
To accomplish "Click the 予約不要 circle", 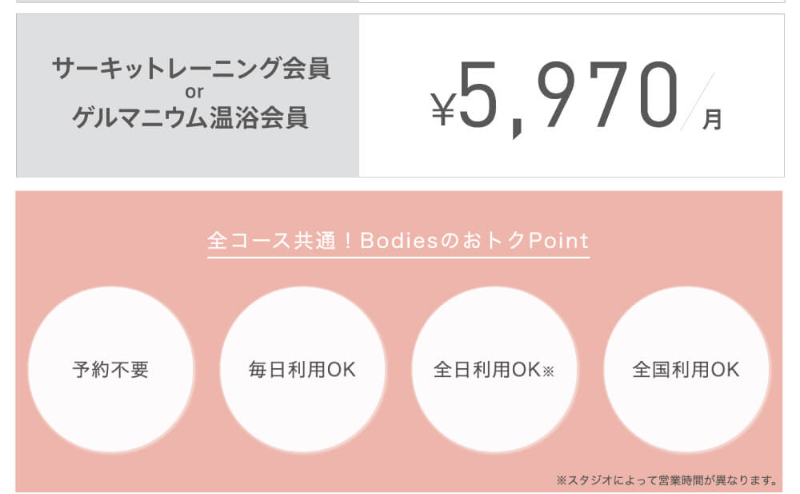I will click(x=111, y=369).
